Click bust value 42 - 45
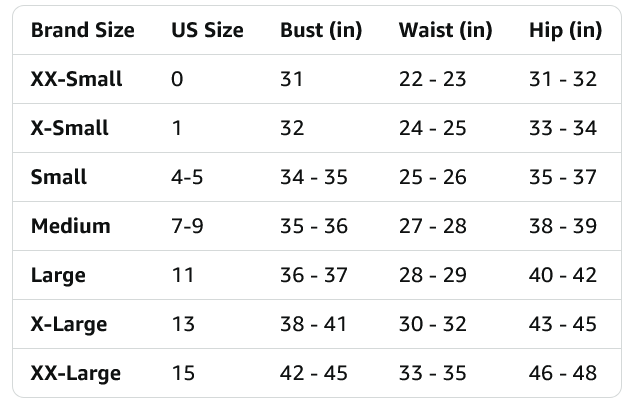This screenshot has height=406, width=636. (x=314, y=373)
